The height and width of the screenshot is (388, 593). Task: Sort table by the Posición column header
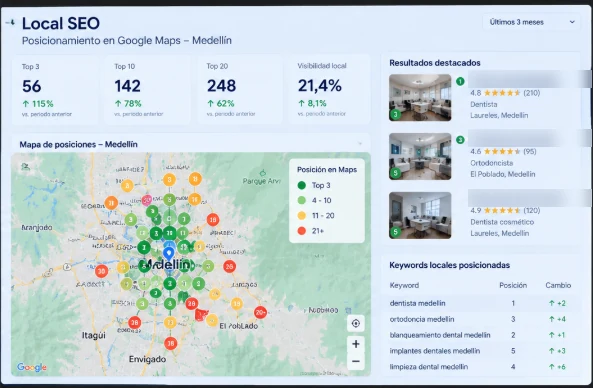(513, 285)
